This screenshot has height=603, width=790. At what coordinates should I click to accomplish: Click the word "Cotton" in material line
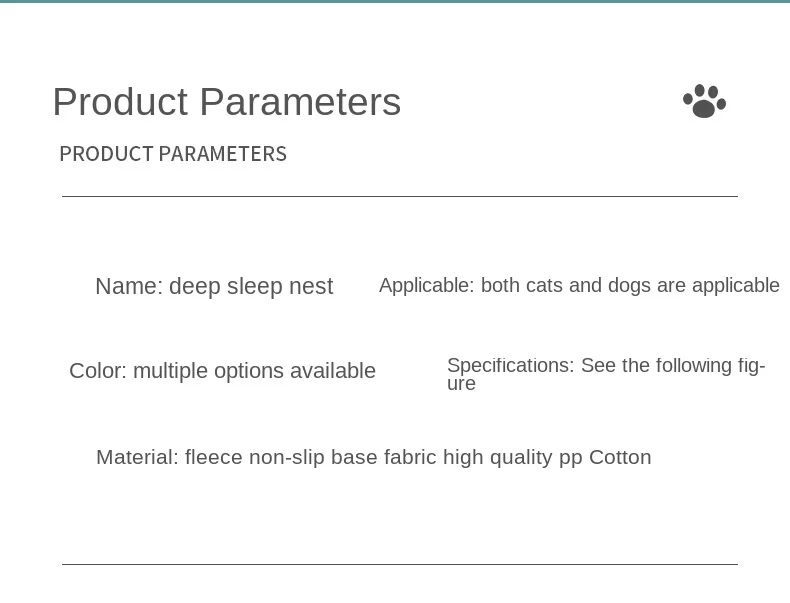[620, 457]
